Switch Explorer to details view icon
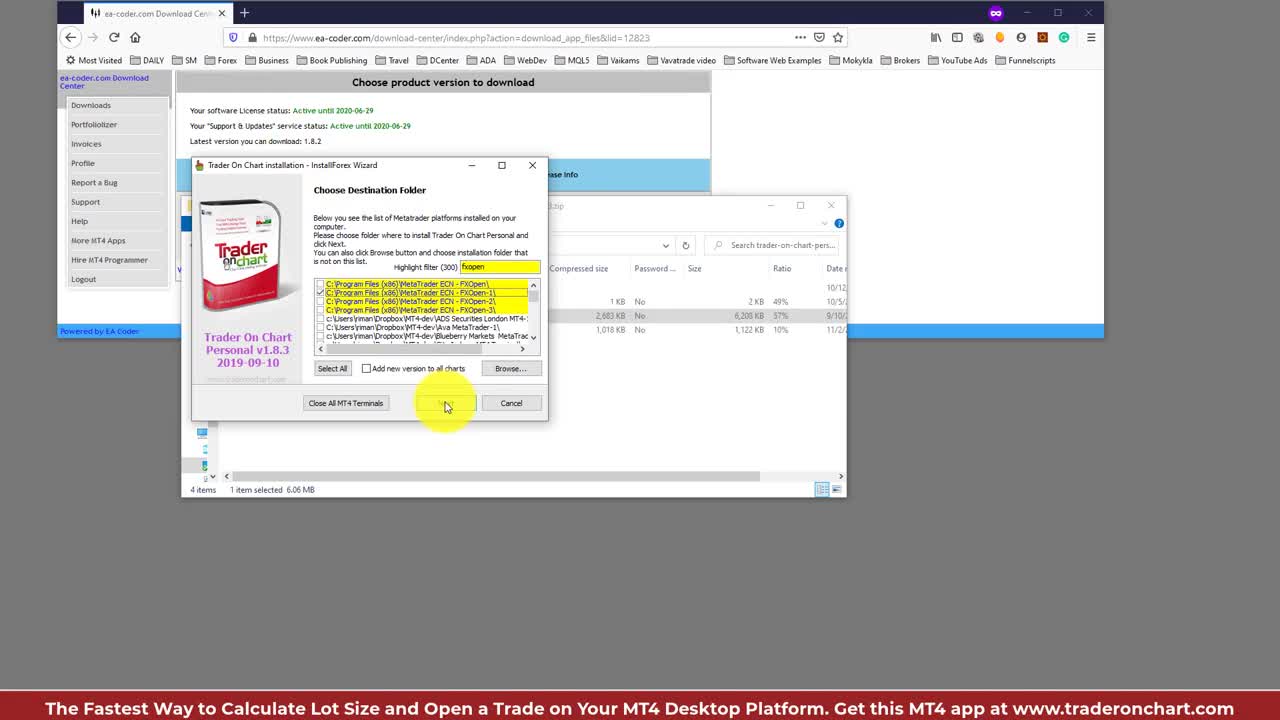This screenshot has height=720, width=1280. (x=821, y=489)
